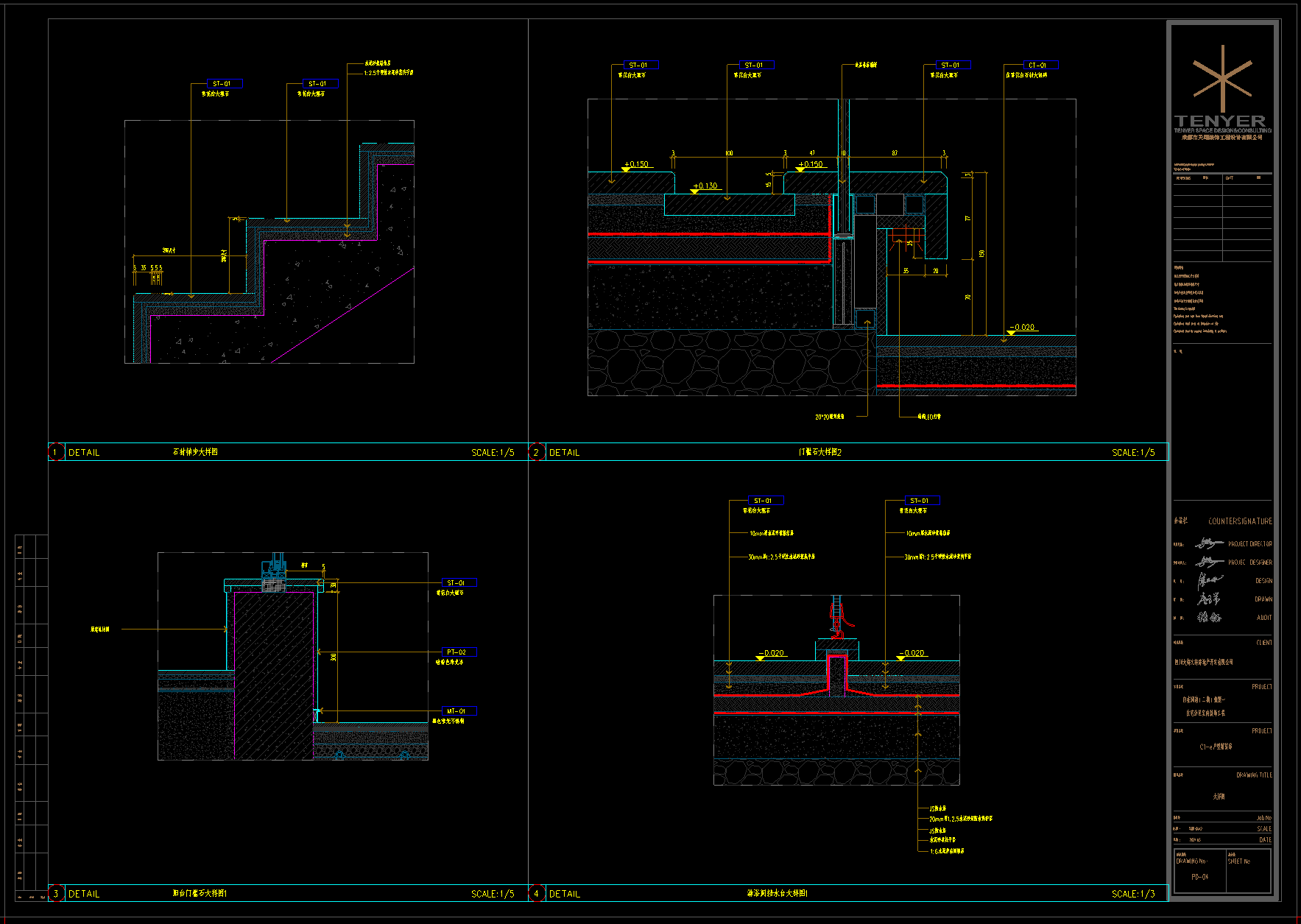1301x924 pixels.
Task: Click the PROJEC DESIGNER label
Action: coord(1250,562)
